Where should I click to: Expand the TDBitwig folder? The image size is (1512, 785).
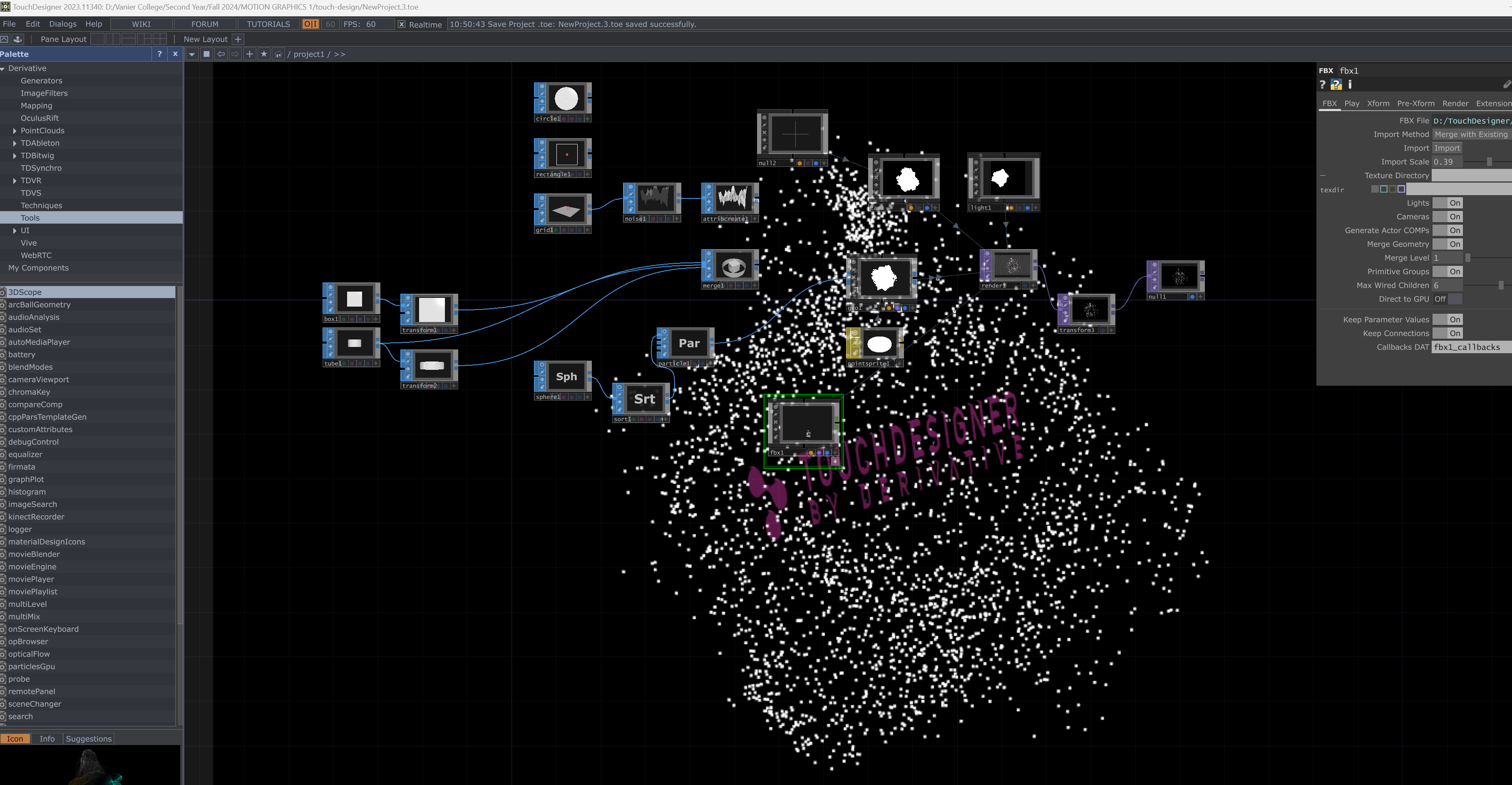tap(15, 156)
